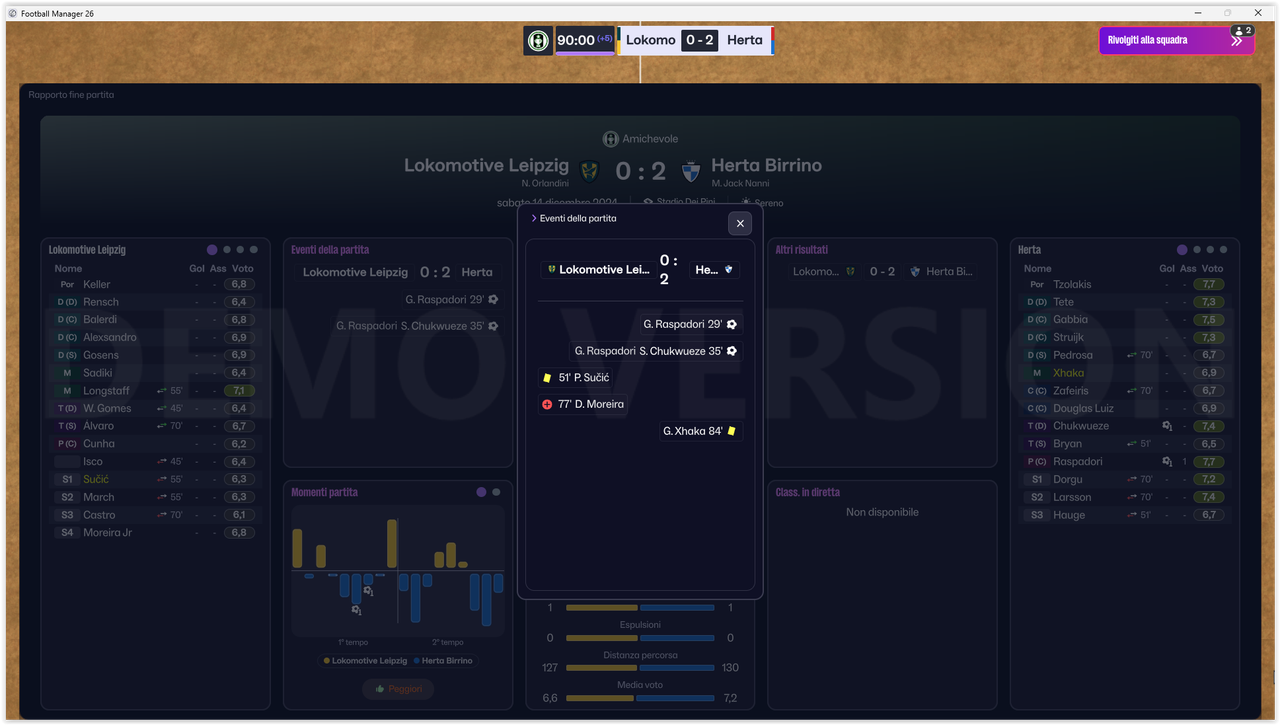
Task: Click the Amichevole competition icon
Action: click(x=610, y=139)
